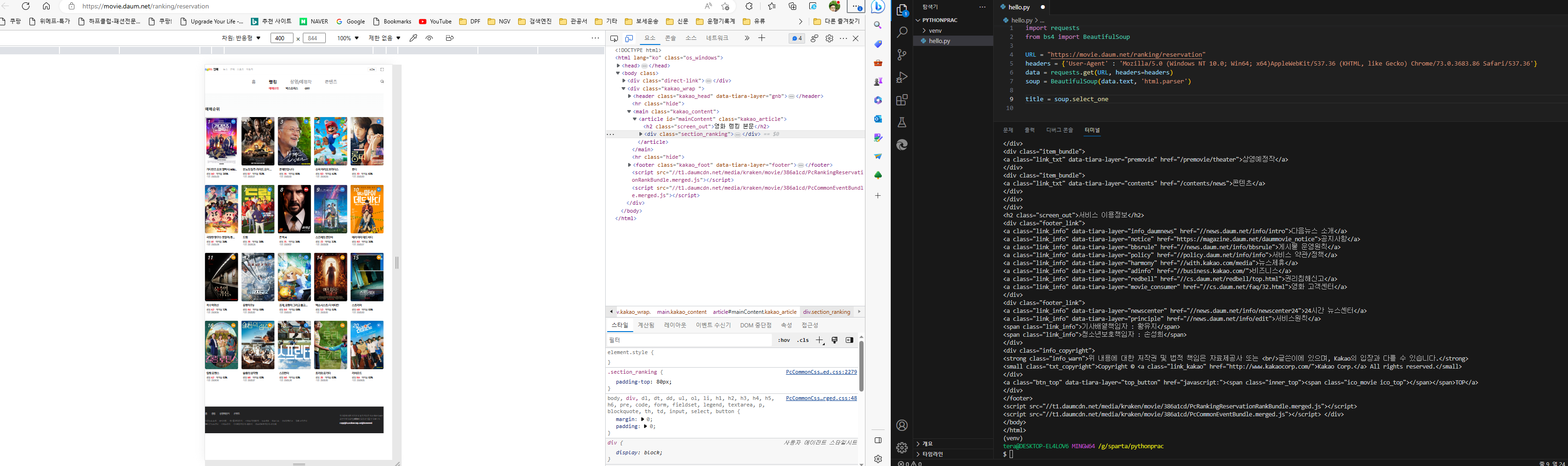This screenshot has height=466, width=1568.
Task: Toggle vision deficiency eye icon in device toolbar
Action: (430, 38)
